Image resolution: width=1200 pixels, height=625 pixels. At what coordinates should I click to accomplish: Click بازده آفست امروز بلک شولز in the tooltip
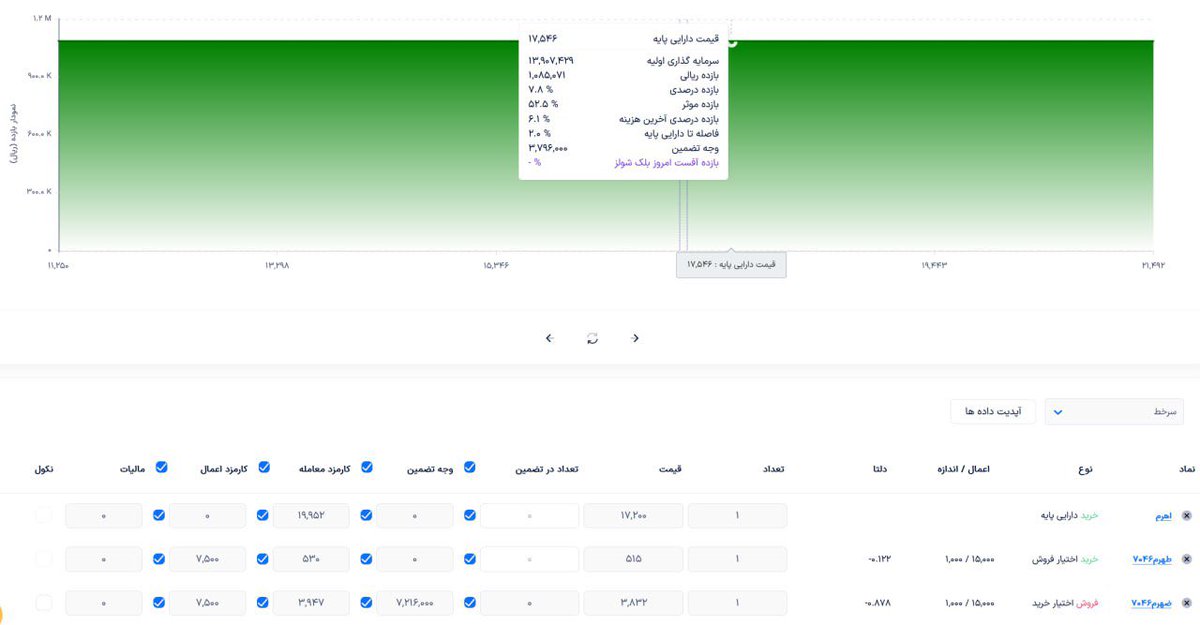click(x=667, y=161)
